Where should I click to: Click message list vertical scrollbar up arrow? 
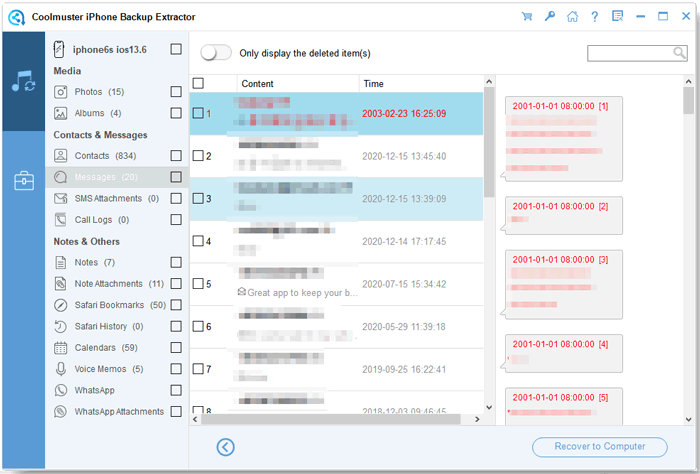[489, 82]
